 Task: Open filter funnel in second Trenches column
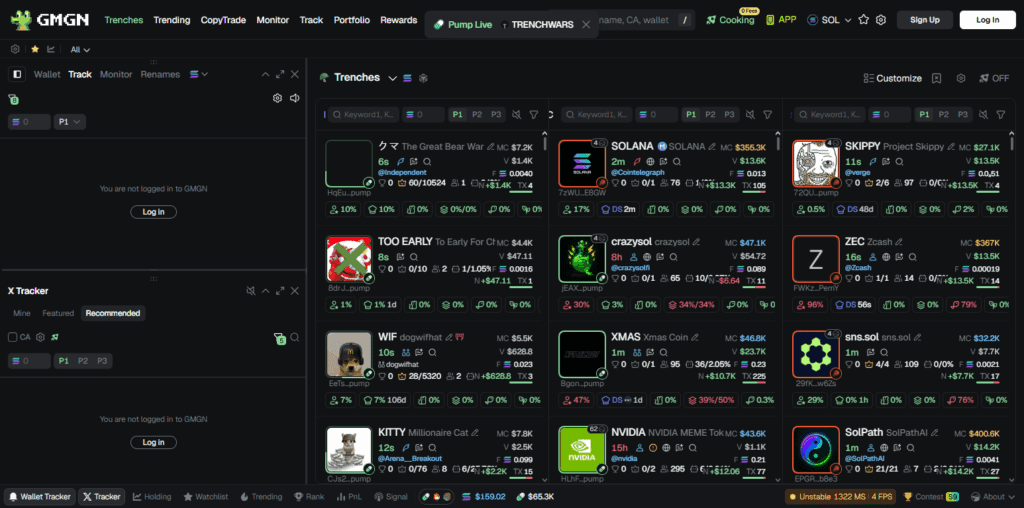(767, 114)
